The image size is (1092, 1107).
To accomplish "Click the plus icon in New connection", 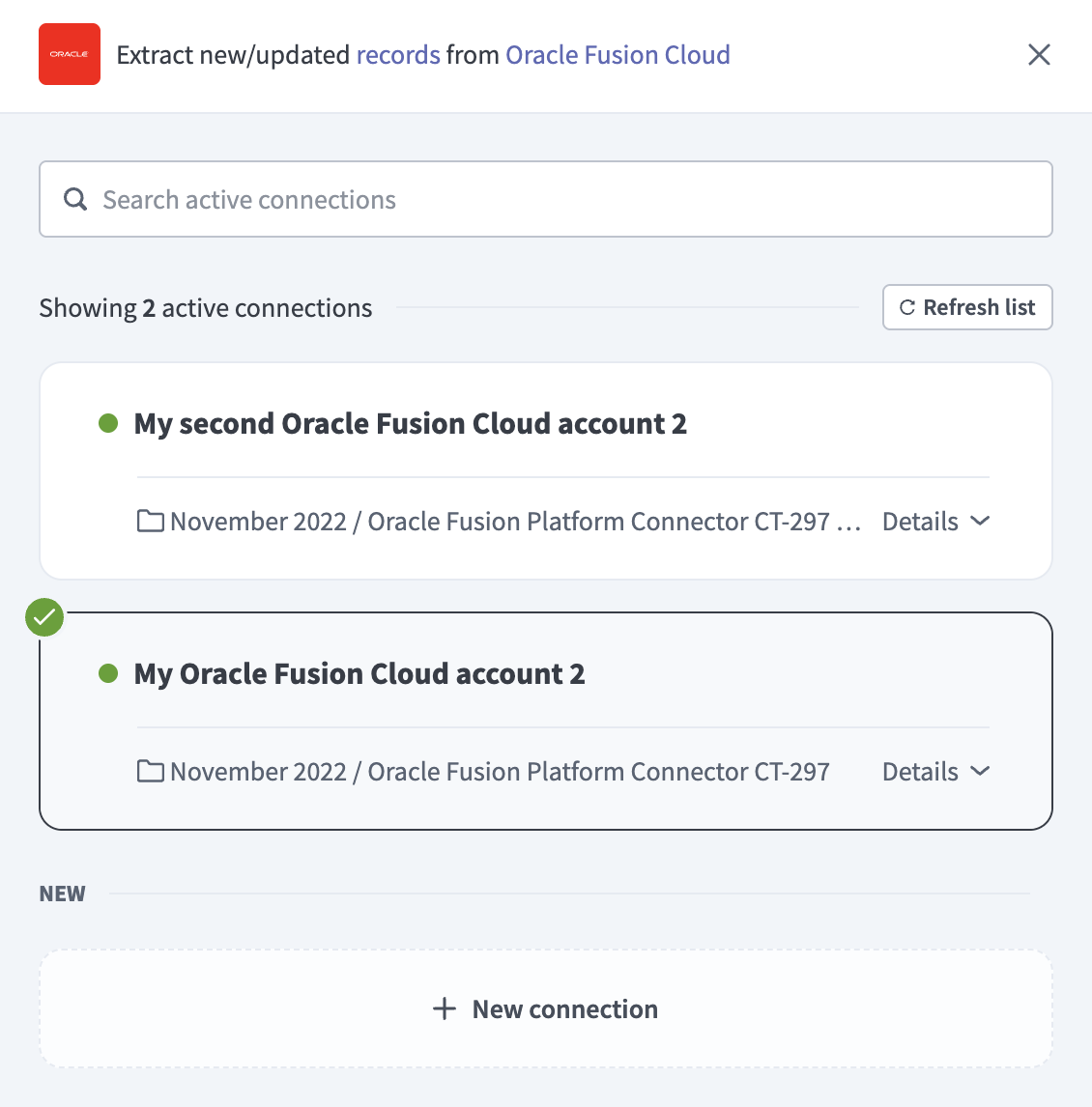I will (x=444, y=1008).
